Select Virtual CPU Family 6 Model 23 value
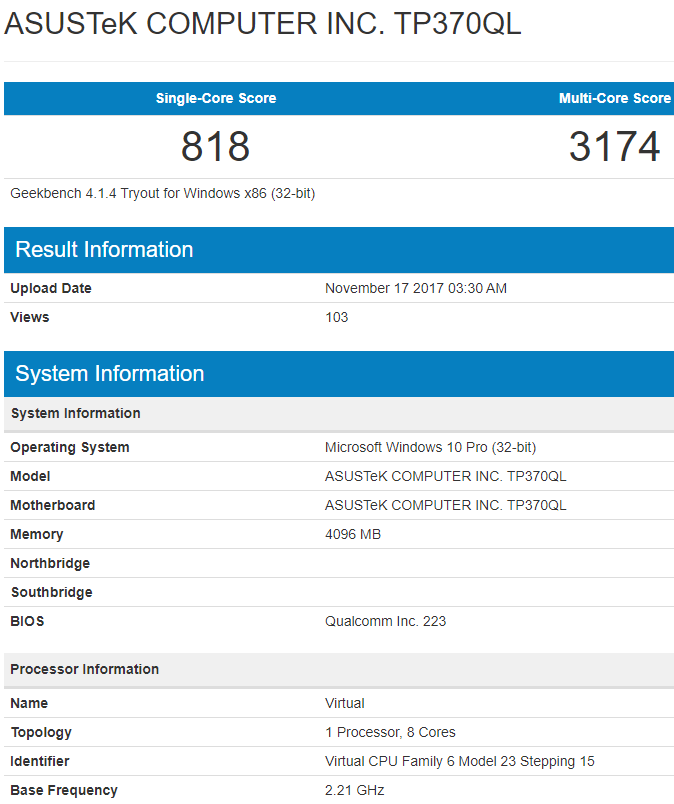The height and width of the screenshot is (804, 674). (x=460, y=761)
